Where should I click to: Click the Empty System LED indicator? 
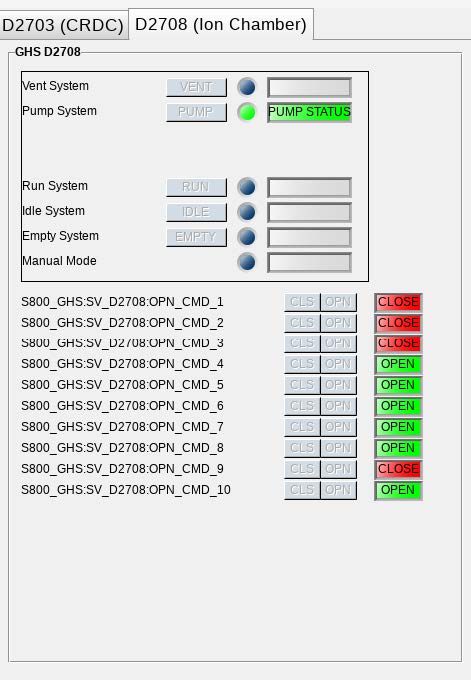[247, 237]
